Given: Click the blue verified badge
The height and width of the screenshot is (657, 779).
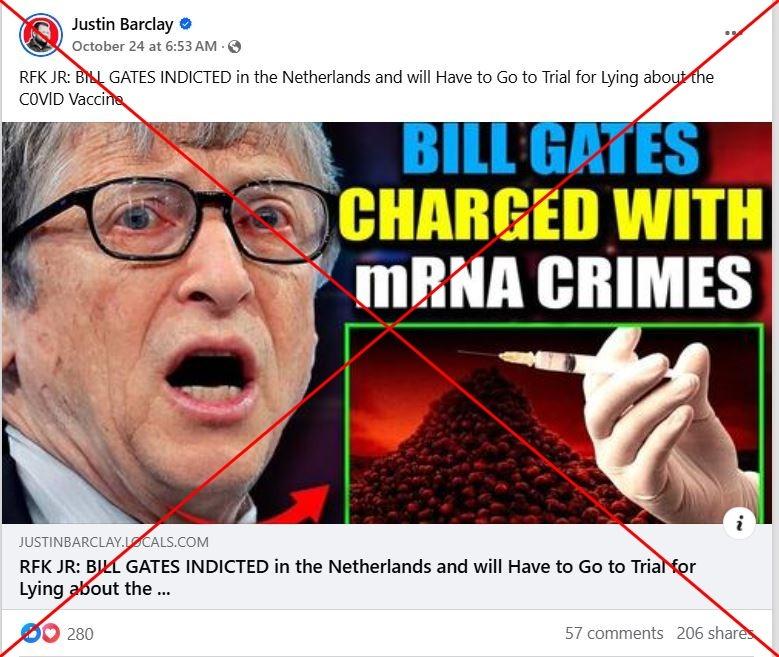Looking at the screenshot, I should pyautogui.click(x=186, y=23).
